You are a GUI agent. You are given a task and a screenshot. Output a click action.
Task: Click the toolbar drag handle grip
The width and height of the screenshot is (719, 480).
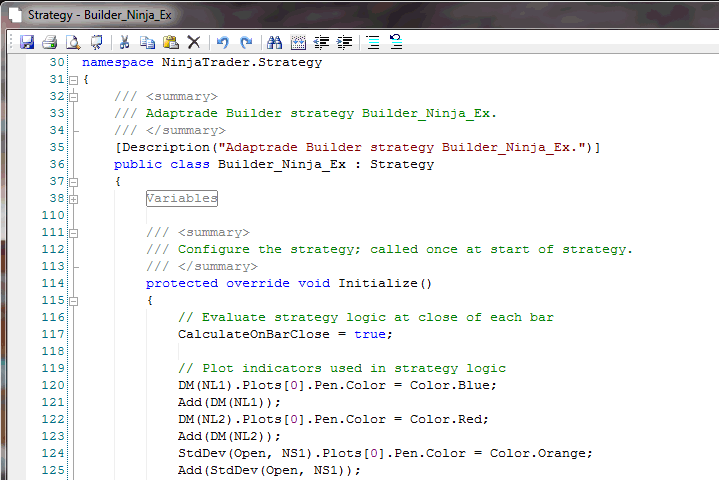(12, 42)
